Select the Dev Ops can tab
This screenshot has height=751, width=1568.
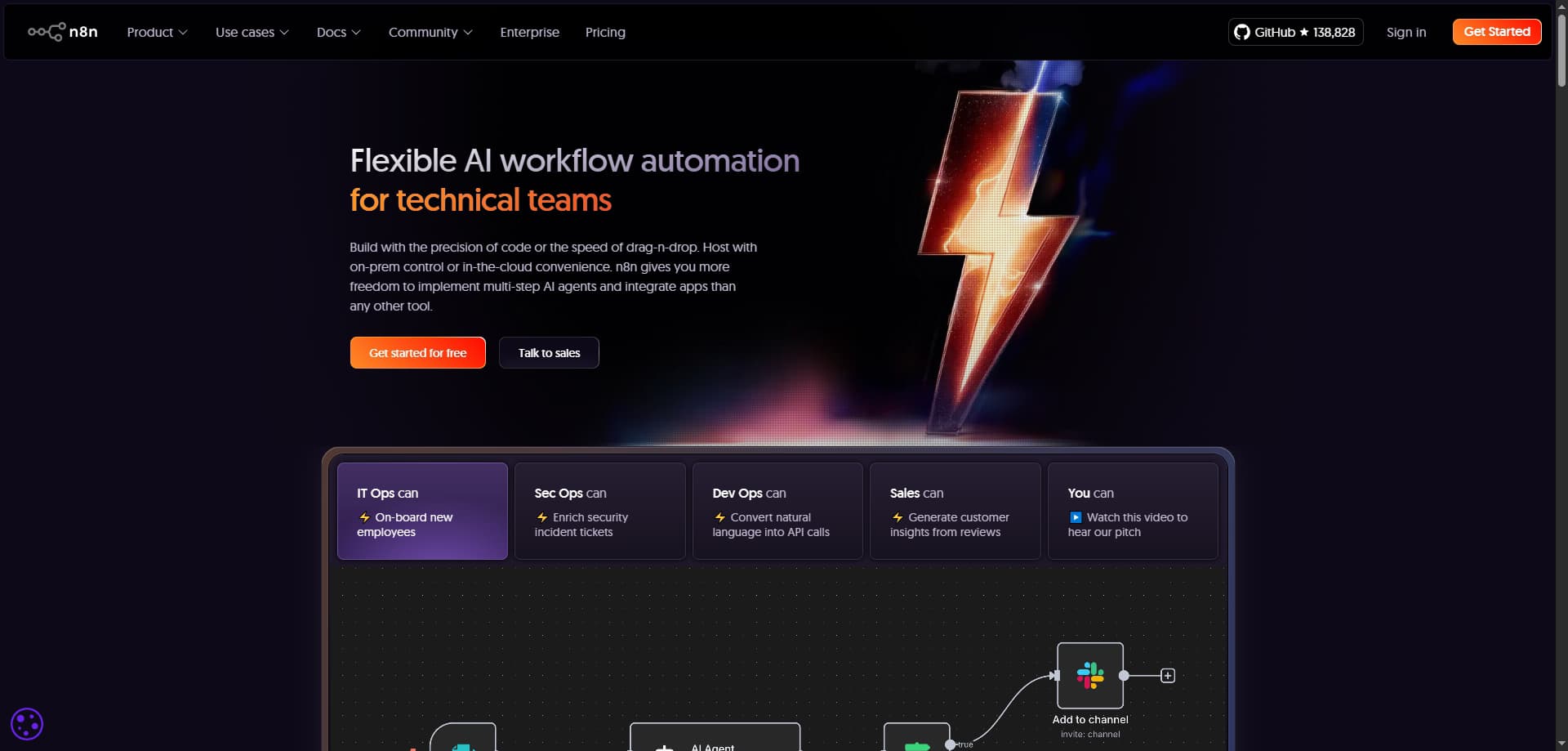(777, 511)
